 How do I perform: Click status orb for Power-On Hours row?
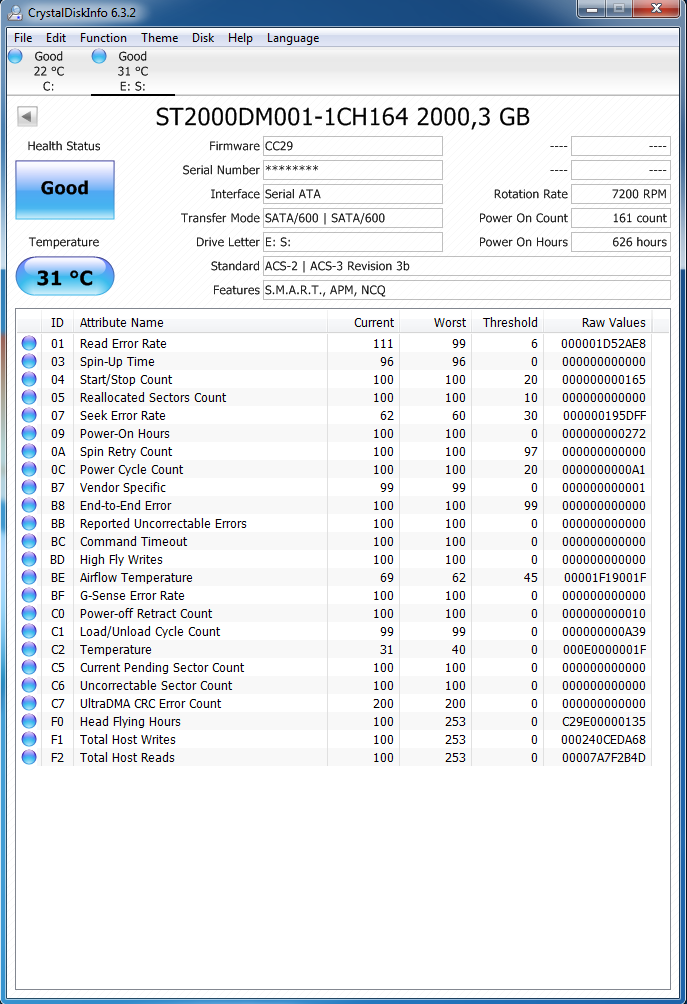pos(29,433)
